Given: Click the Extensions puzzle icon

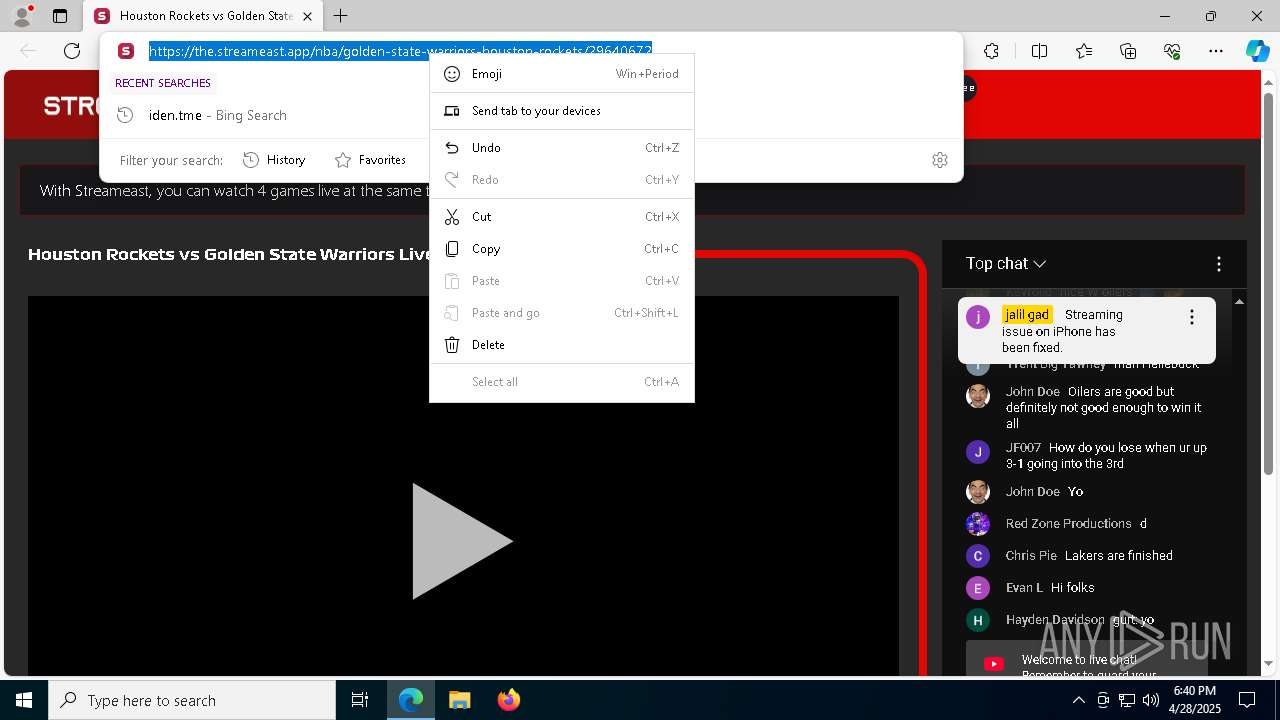Looking at the screenshot, I should (x=991, y=51).
